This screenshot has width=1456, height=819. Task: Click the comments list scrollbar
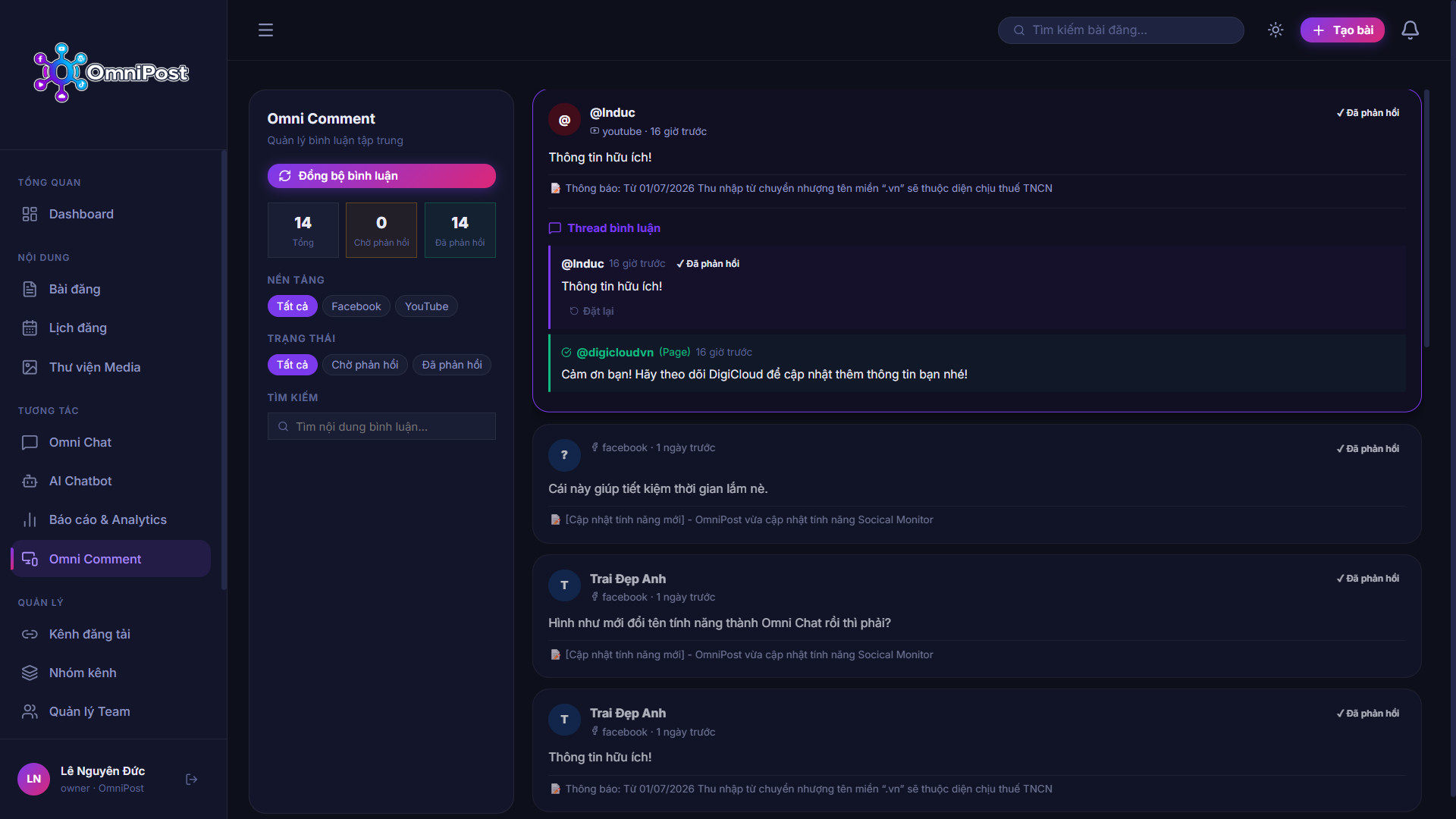click(x=1426, y=218)
